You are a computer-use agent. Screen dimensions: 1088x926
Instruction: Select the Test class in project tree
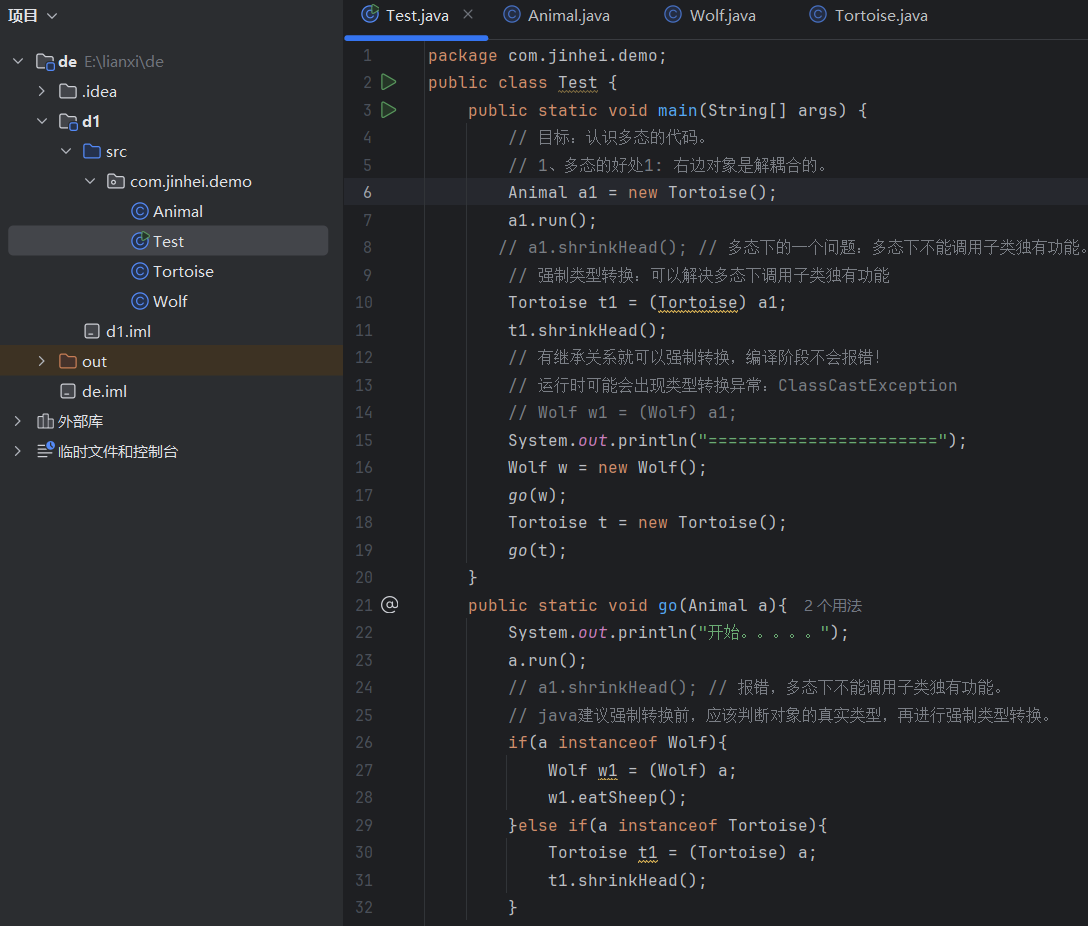(x=168, y=241)
